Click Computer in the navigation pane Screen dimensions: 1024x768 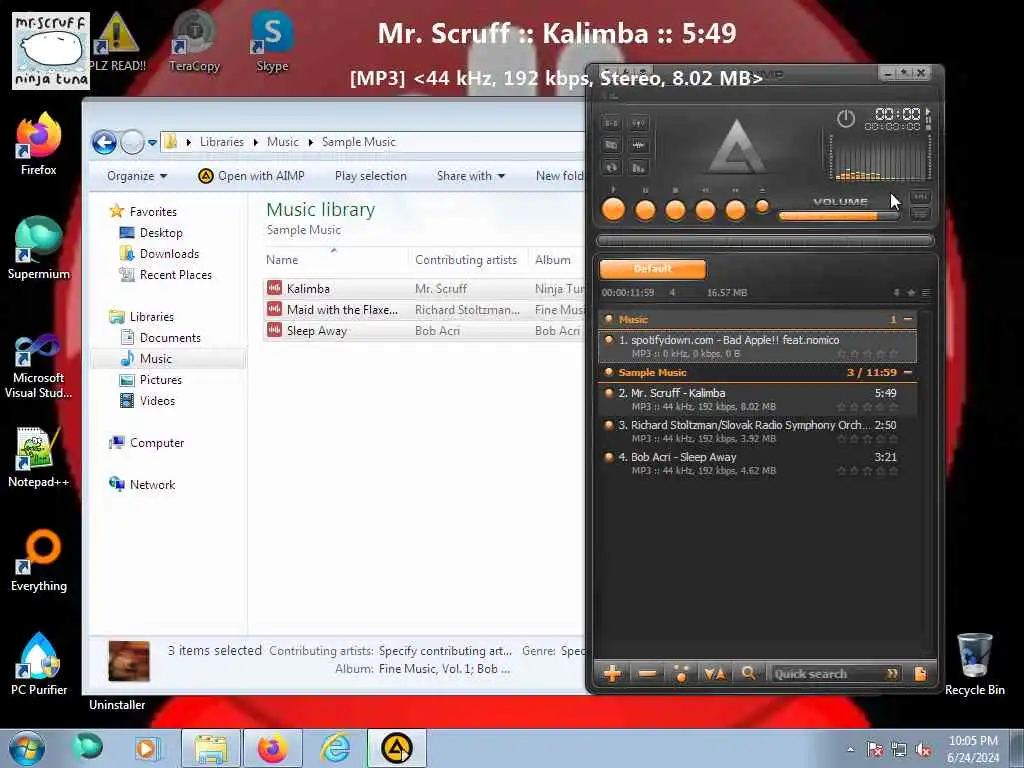[157, 443]
